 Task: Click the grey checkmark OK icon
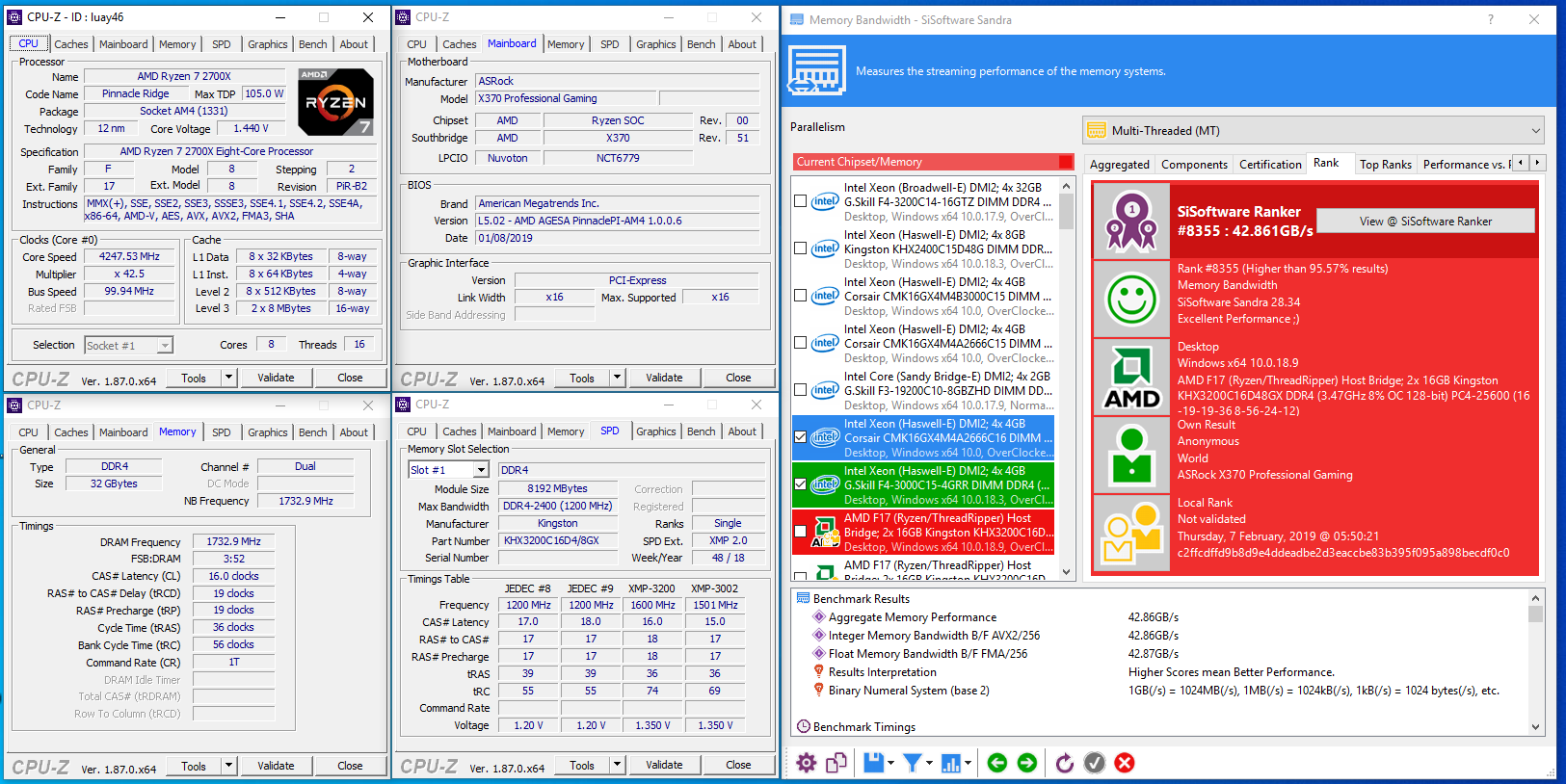(1095, 763)
